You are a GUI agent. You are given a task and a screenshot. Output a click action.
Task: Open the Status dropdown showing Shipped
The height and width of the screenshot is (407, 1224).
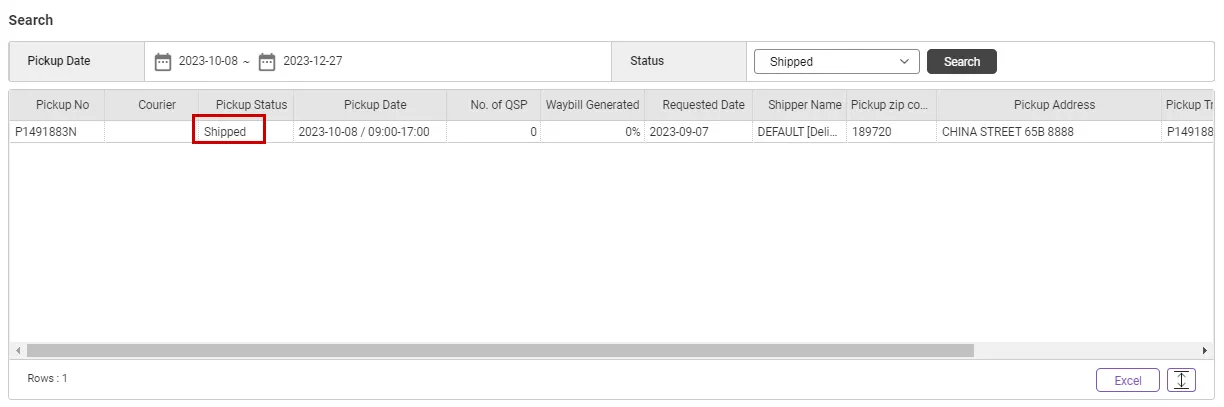(836, 62)
